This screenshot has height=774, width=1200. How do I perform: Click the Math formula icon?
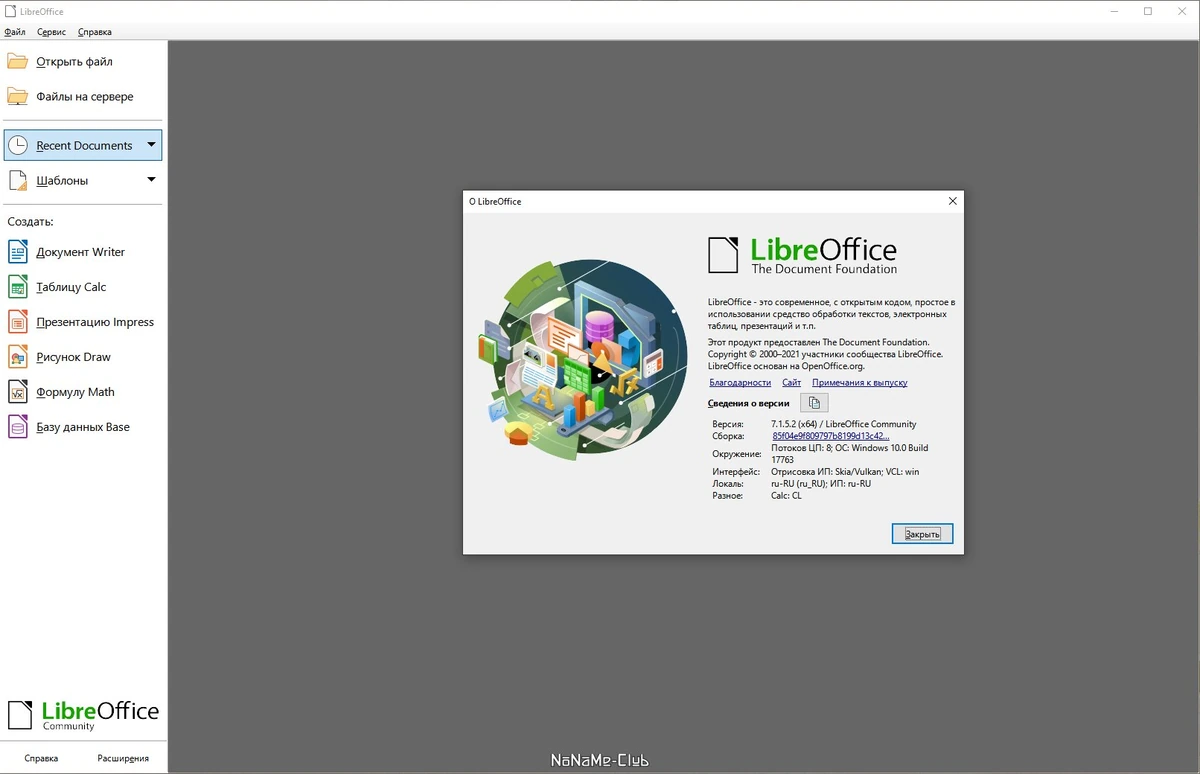tap(18, 392)
